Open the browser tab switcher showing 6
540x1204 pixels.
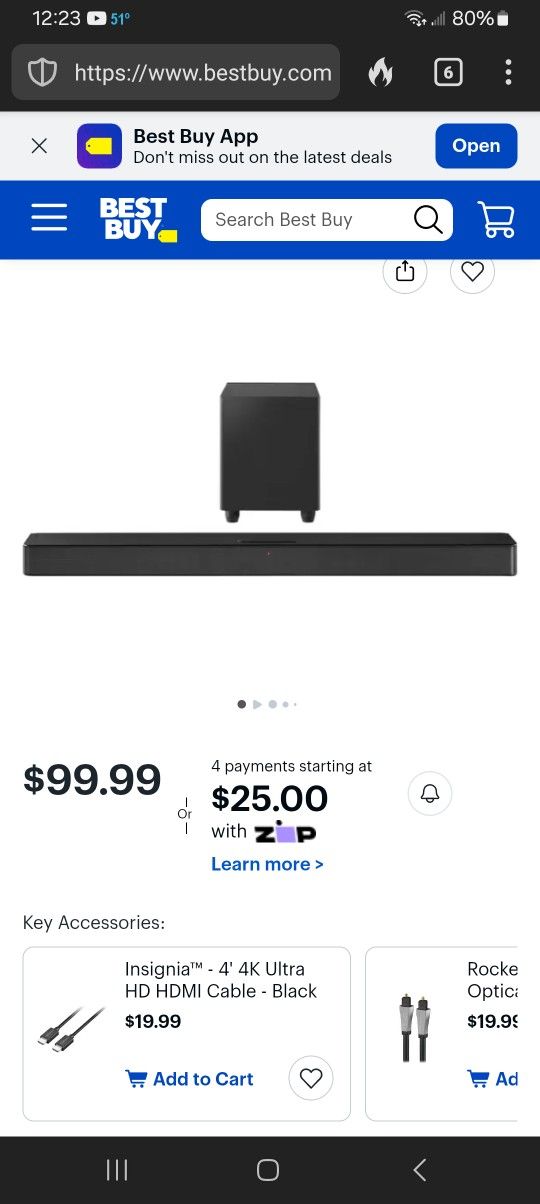(448, 72)
